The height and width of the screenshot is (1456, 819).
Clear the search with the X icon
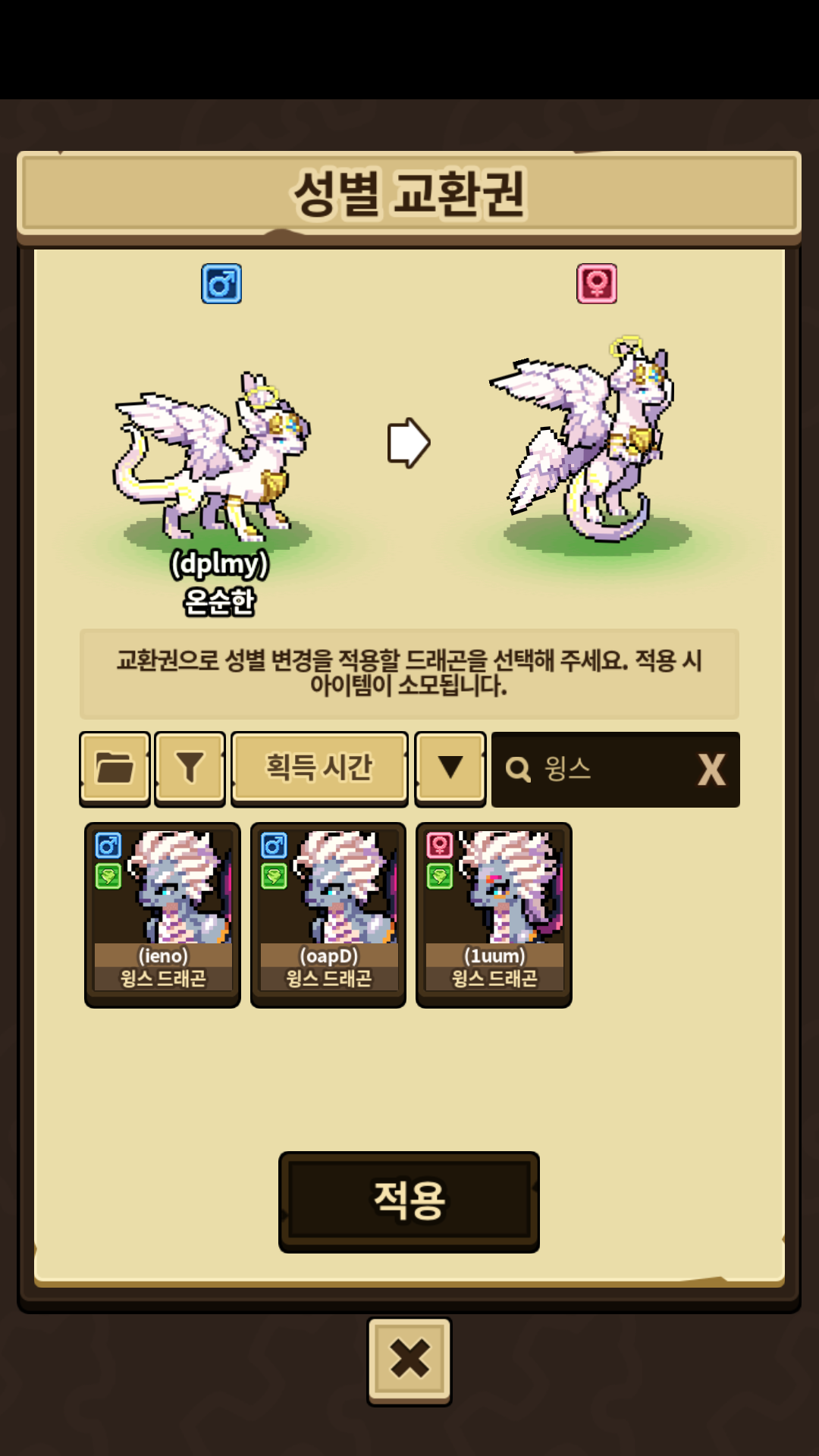(711, 769)
